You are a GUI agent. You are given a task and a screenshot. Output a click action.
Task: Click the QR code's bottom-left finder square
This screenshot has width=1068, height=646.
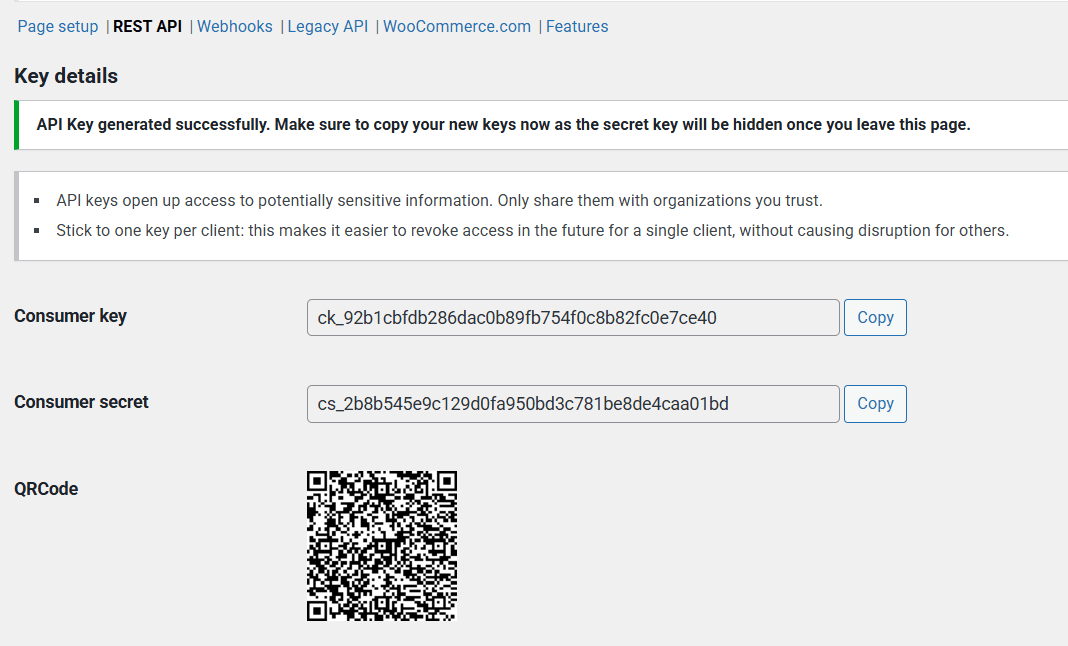[317, 611]
